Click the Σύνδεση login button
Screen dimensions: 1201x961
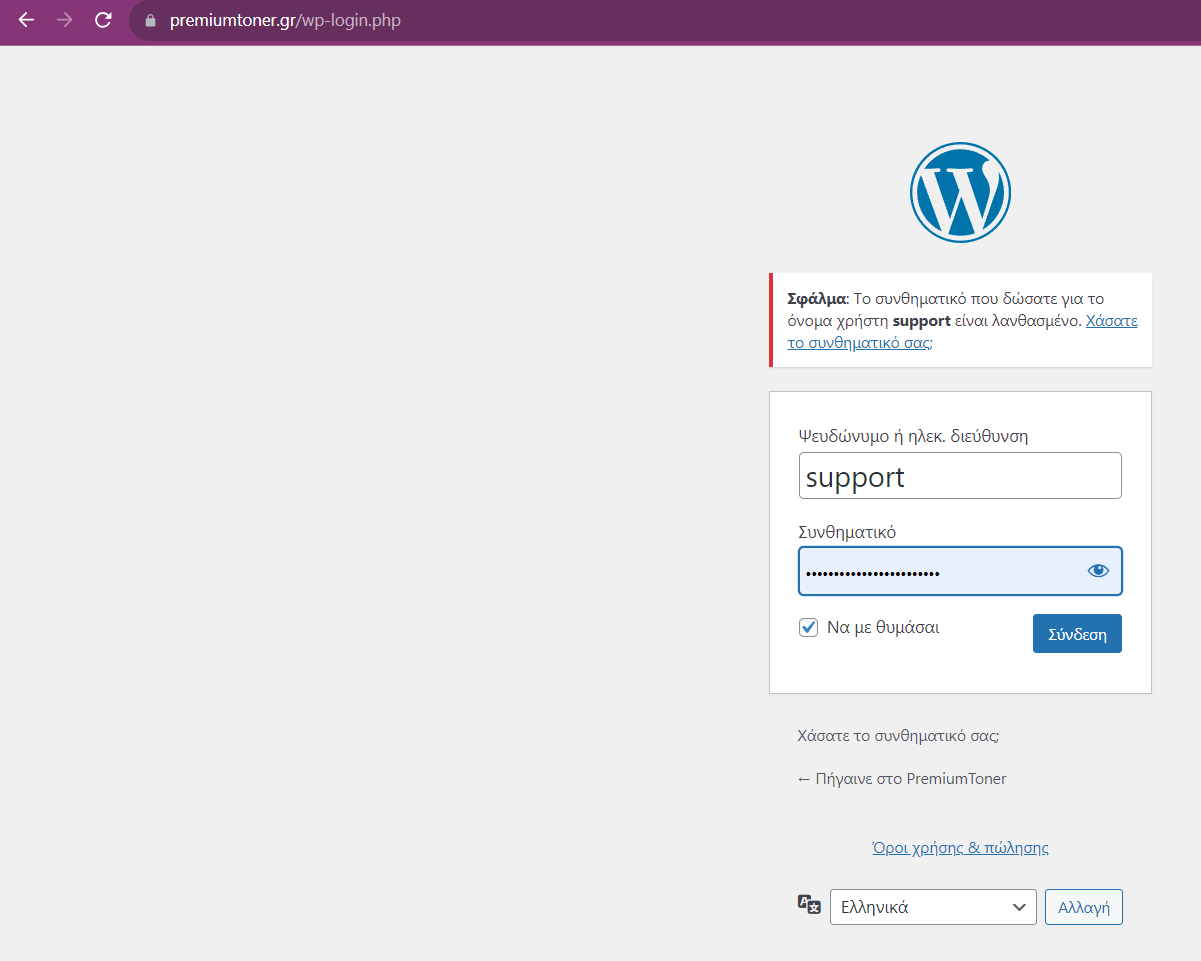coord(1077,634)
